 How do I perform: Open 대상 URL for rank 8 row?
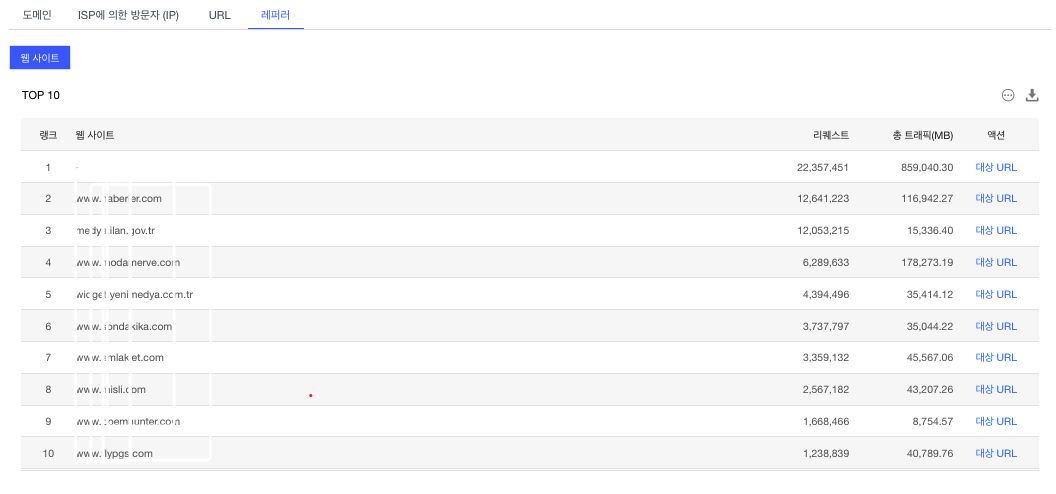pyautogui.click(x=996, y=389)
